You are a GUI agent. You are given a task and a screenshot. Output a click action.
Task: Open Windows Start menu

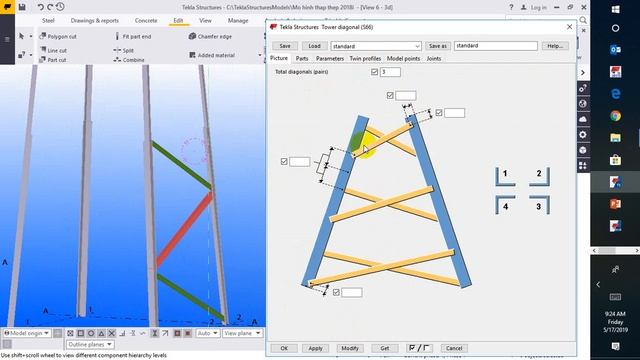[x=616, y=9]
